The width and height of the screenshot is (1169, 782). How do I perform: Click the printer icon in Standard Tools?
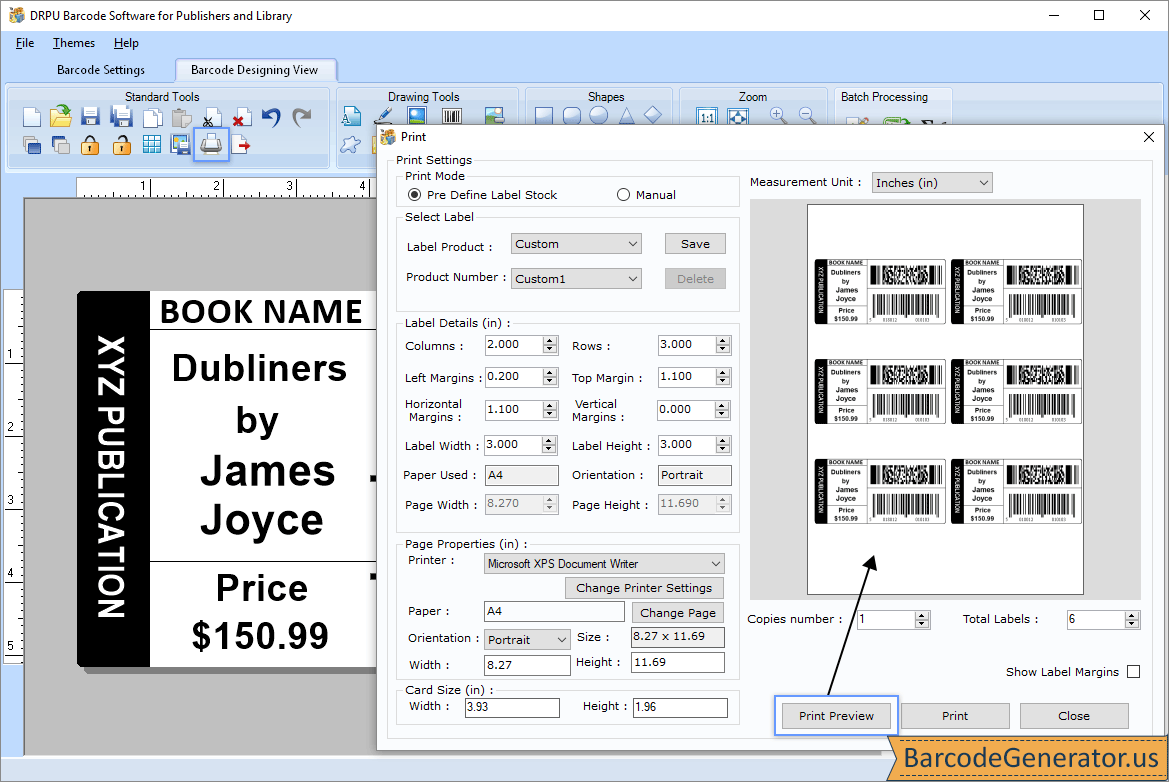pyautogui.click(x=211, y=144)
